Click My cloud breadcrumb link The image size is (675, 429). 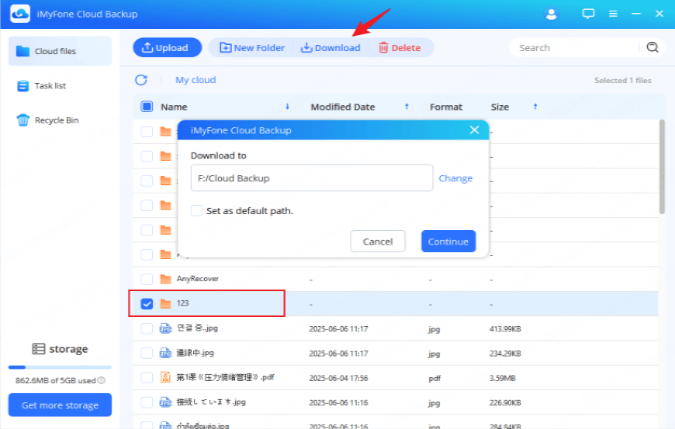coord(195,80)
